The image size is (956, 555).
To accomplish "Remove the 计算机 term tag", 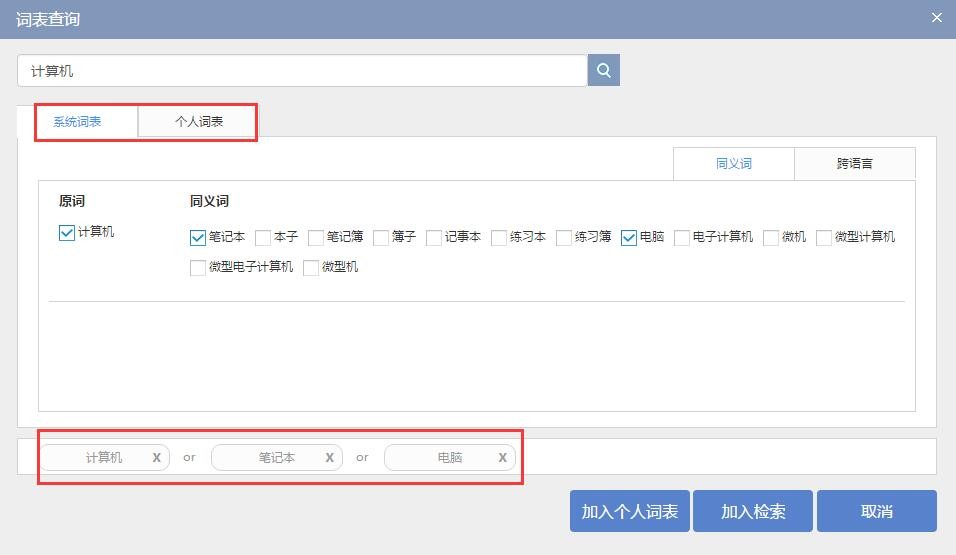I will 157,458.
